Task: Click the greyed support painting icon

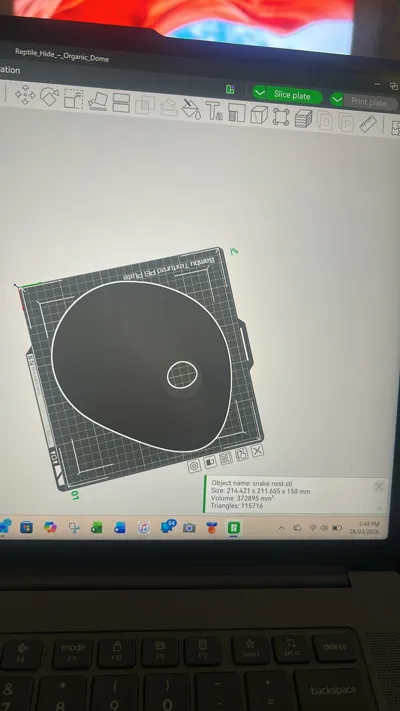Action: 168,107
